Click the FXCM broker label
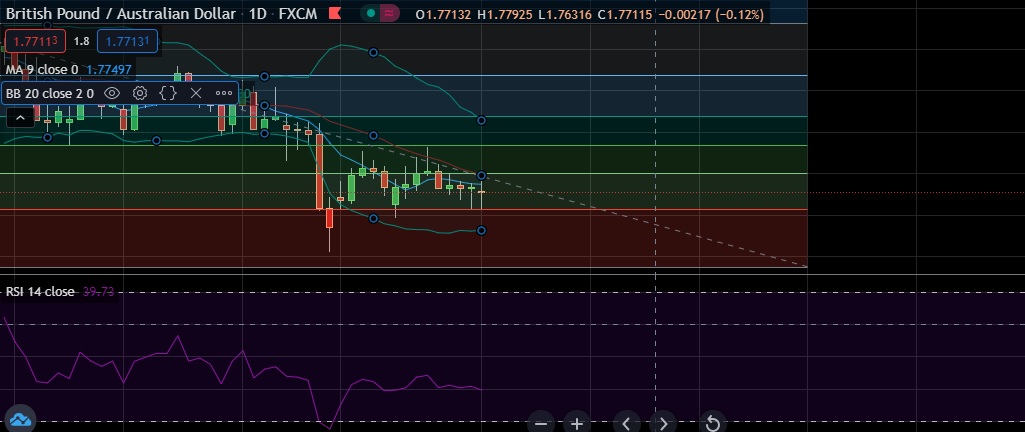This screenshot has height=432, width=1025. [x=298, y=14]
